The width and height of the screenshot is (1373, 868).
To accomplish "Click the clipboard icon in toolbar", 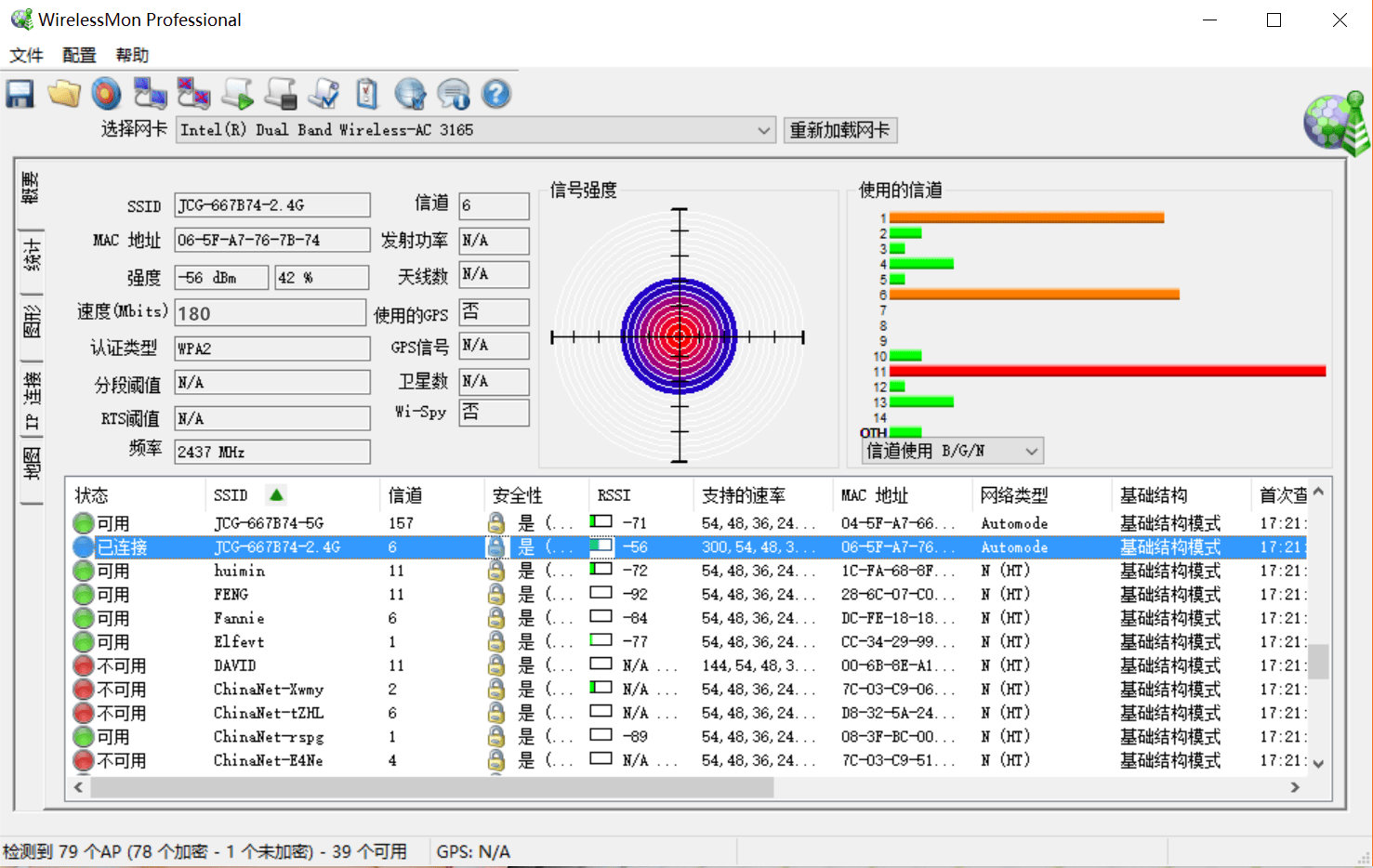I will click(x=367, y=94).
